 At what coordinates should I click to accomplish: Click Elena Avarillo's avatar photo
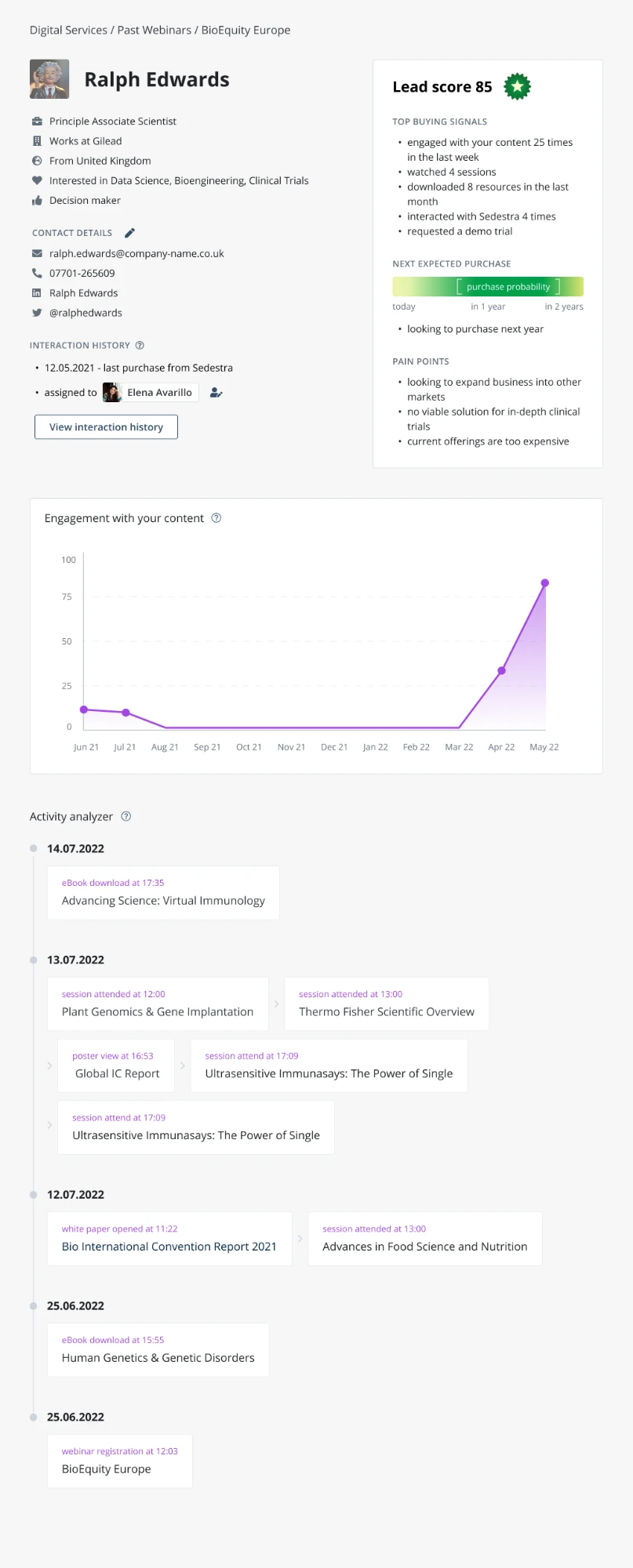click(112, 392)
